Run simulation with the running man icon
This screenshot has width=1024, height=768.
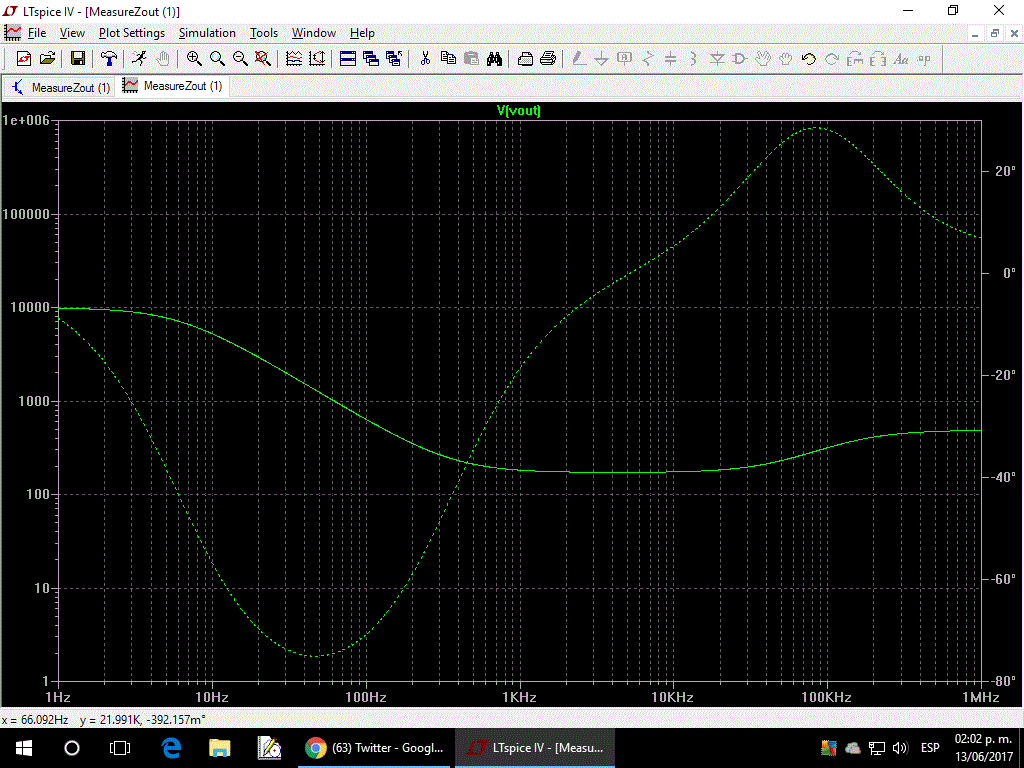pos(139,59)
